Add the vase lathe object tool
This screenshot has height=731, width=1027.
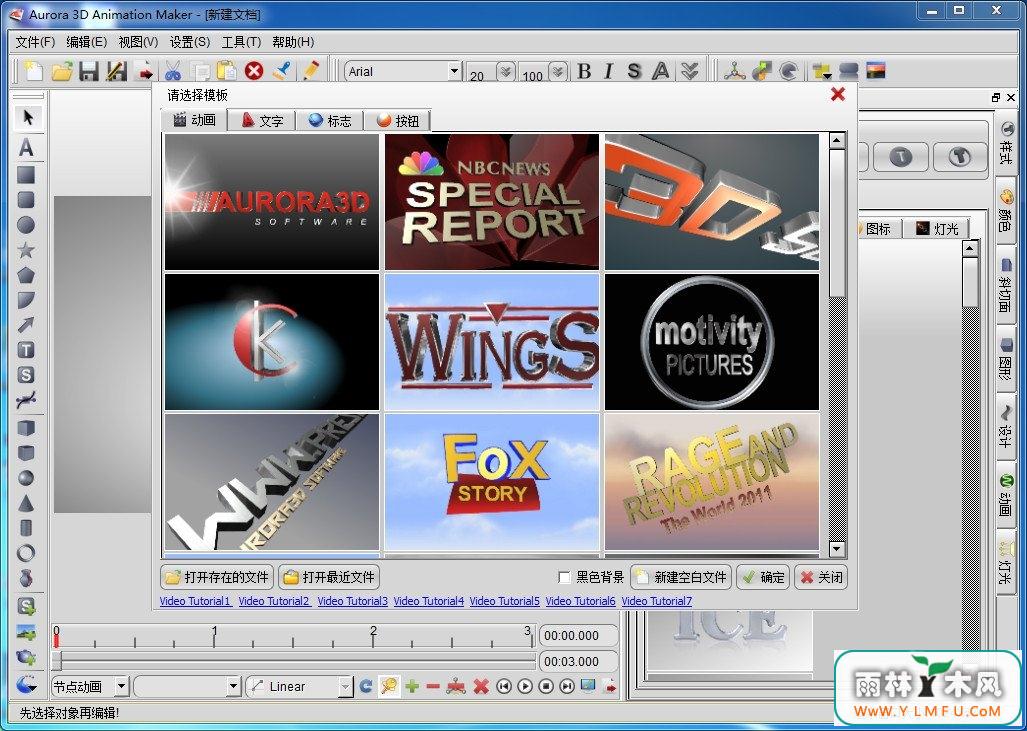click(x=26, y=578)
